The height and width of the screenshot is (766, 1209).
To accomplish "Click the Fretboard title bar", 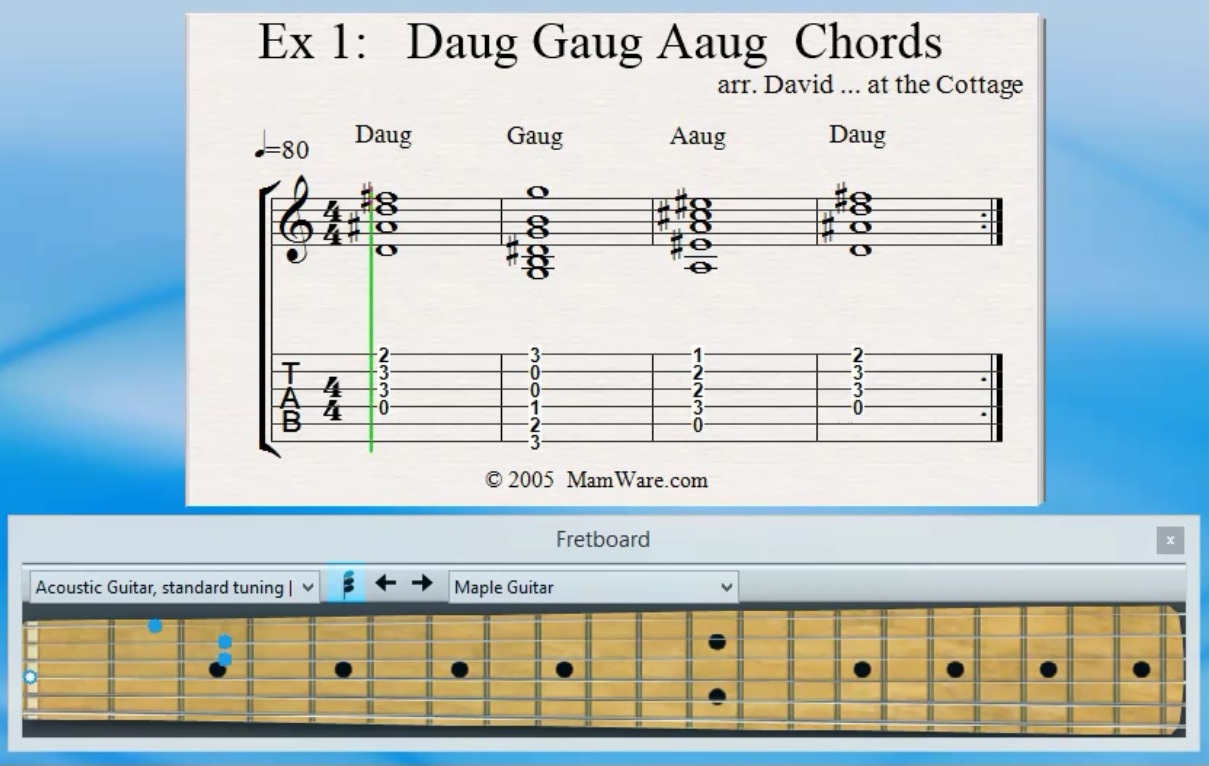I will (x=604, y=539).
